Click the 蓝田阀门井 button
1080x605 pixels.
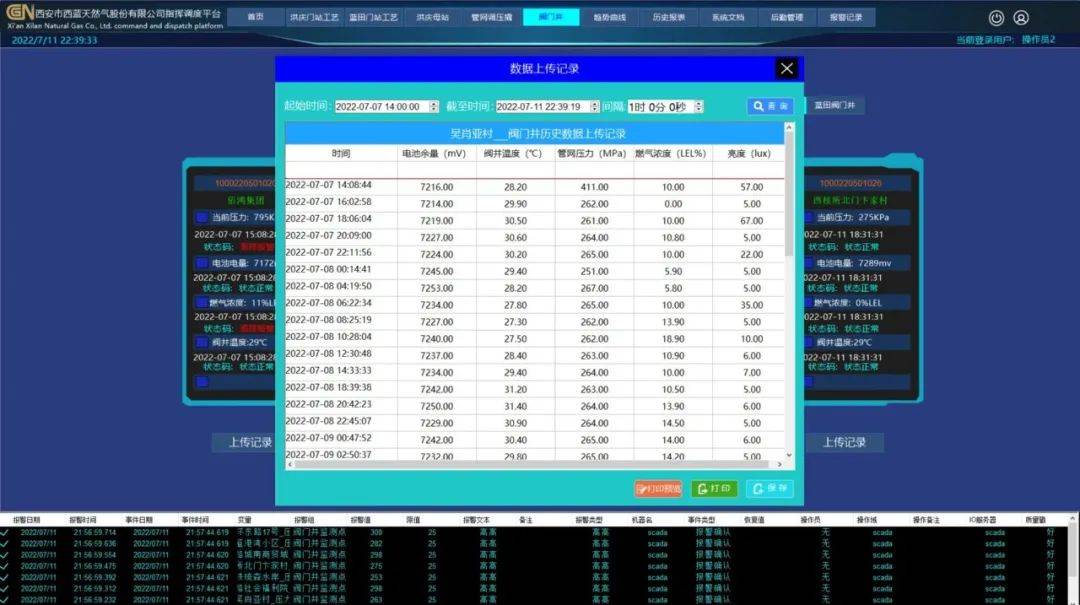tap(834, 105)
